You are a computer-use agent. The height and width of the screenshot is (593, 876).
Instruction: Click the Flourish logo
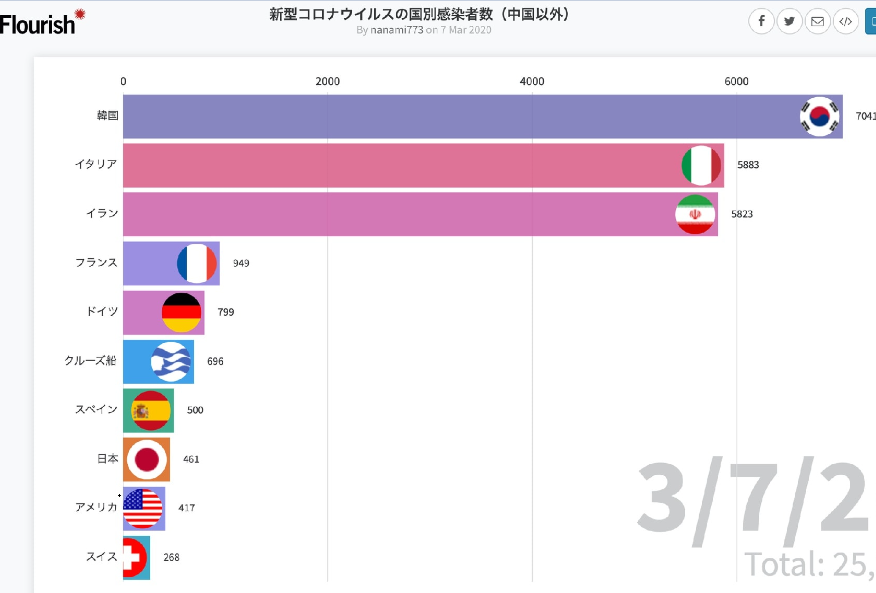pos(42,22)
